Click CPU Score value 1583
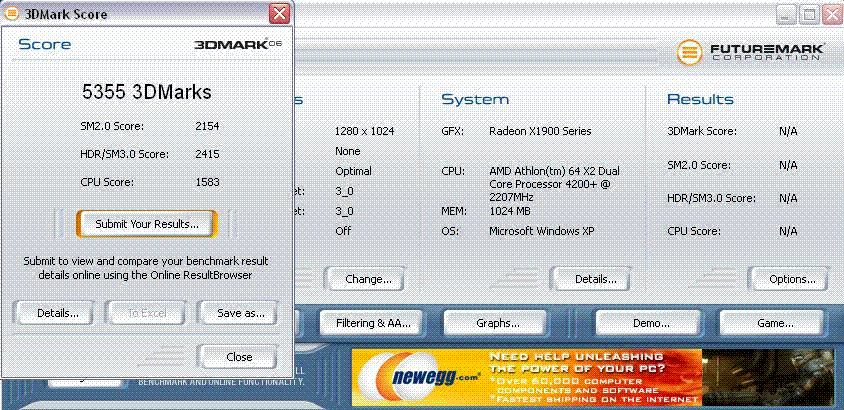Image resolution: width=844 pixels, height=410 pixels. [207, 182]
